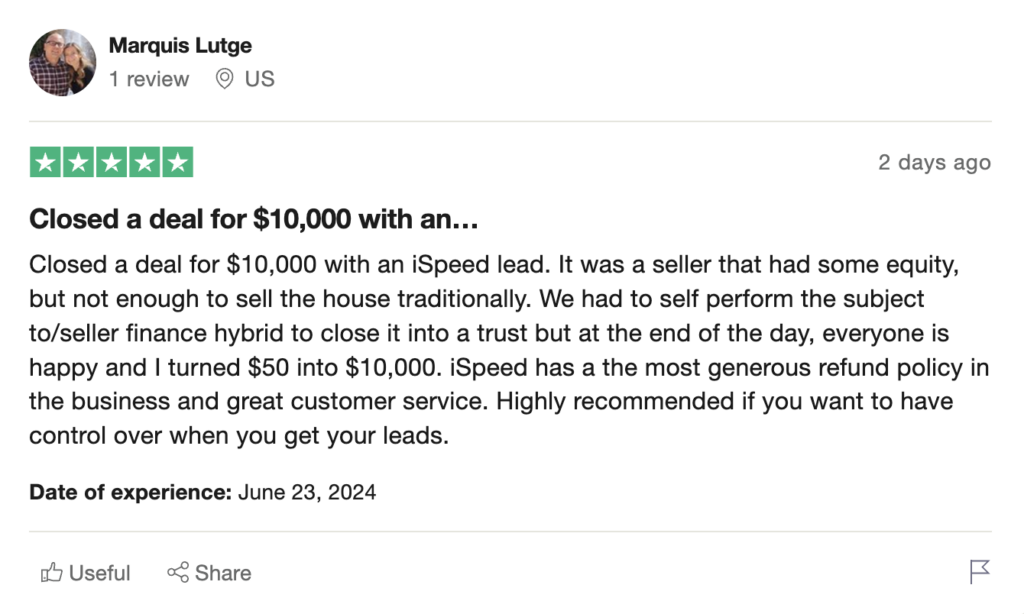Viewport: 1024px width, 614px height.
Task: Flag this review using the flag icon
Action: 979,572
